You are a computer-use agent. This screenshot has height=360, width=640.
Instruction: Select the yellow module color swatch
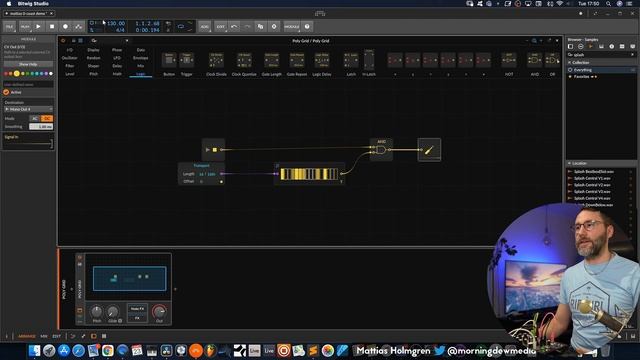coord(17,74)
